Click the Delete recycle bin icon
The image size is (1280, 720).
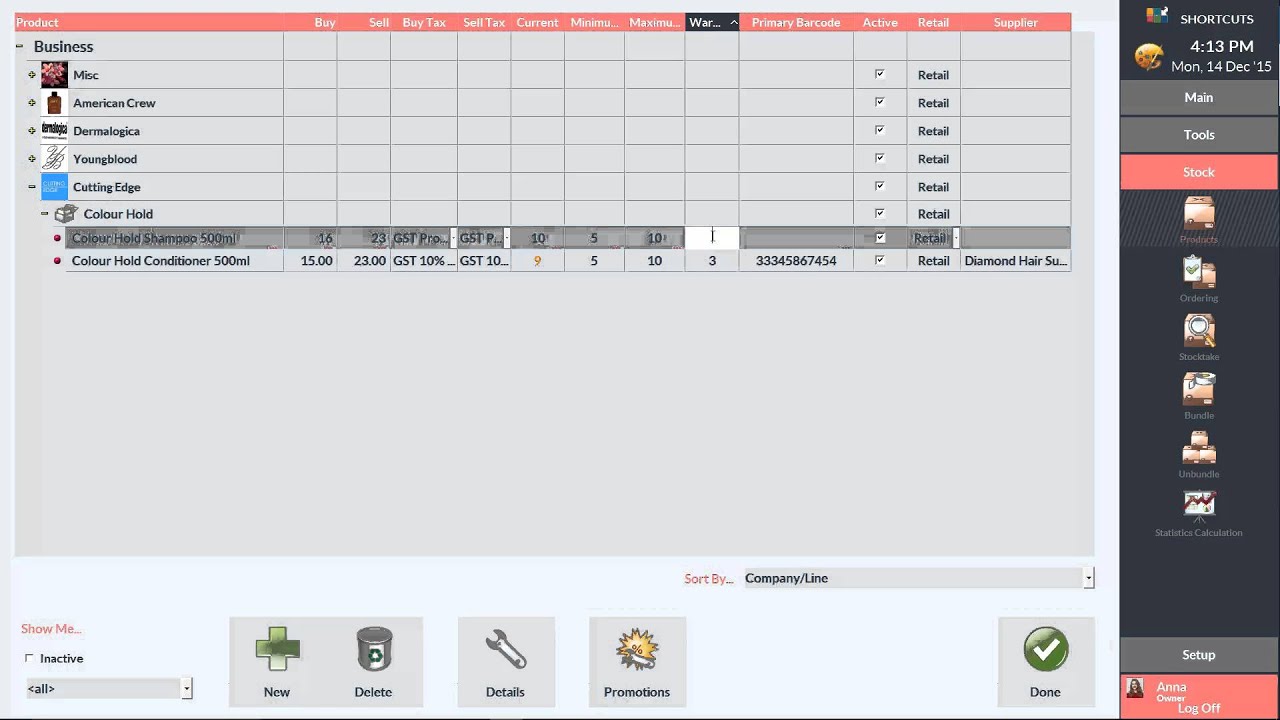pyautogui.click(x=374, y=650)
